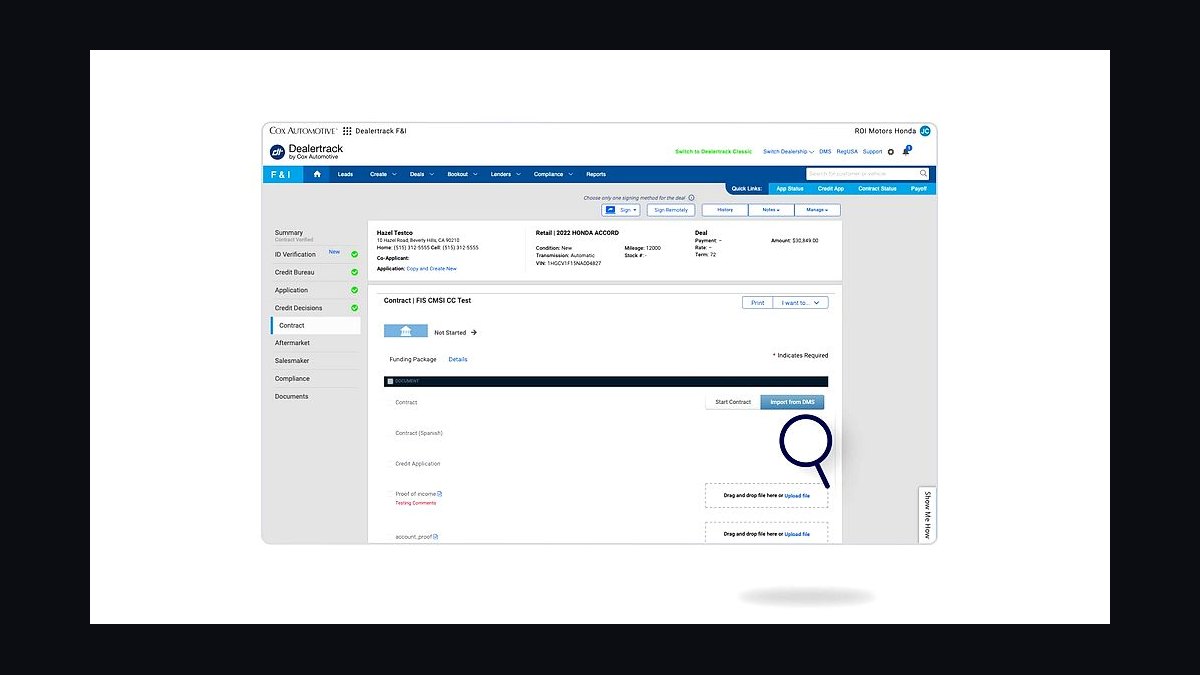This screenshot has height=675, width=1200.
Task: Open the App Status quick link
Action: tap(790, 188)
